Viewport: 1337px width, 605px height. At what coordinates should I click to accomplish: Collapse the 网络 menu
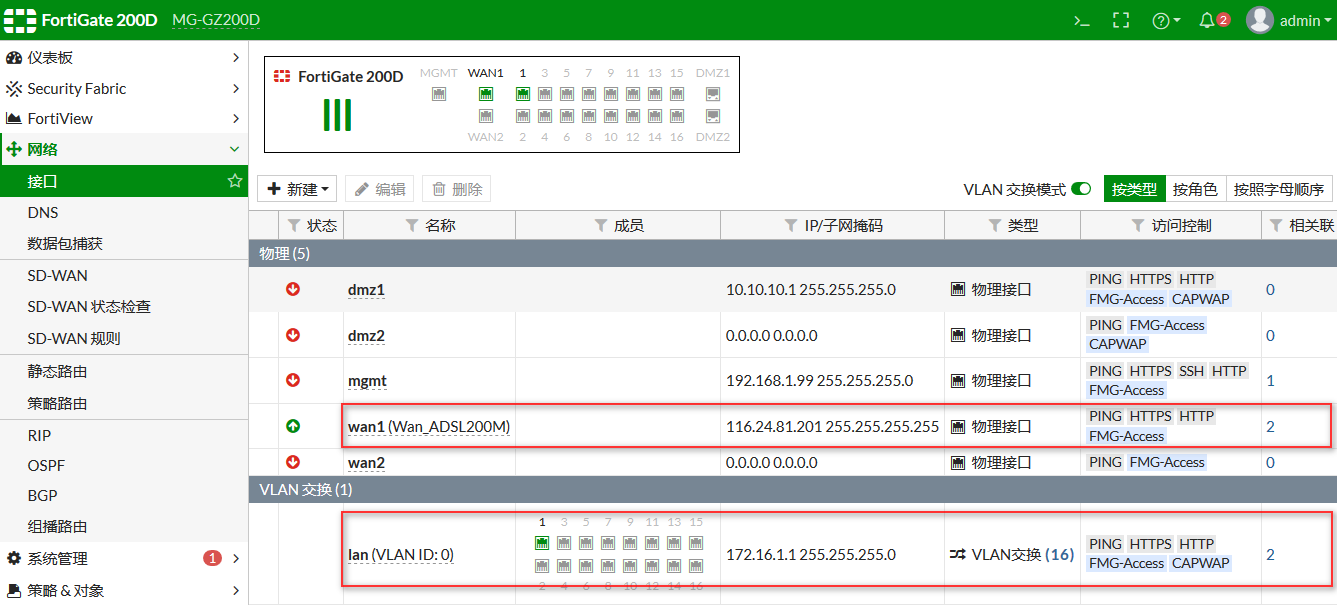click(123, 149)
